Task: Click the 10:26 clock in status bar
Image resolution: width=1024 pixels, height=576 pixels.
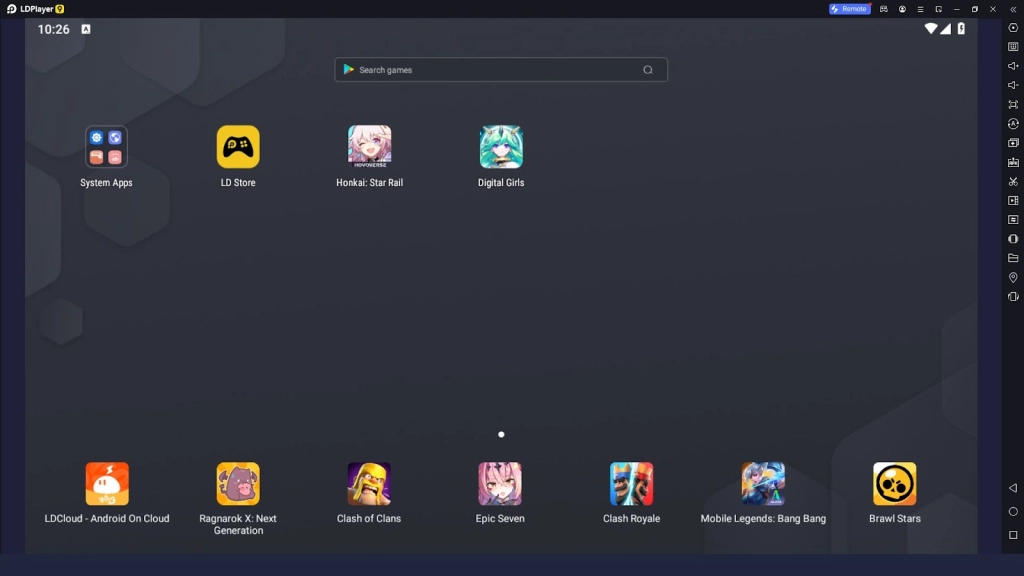Action: point(54,29)
